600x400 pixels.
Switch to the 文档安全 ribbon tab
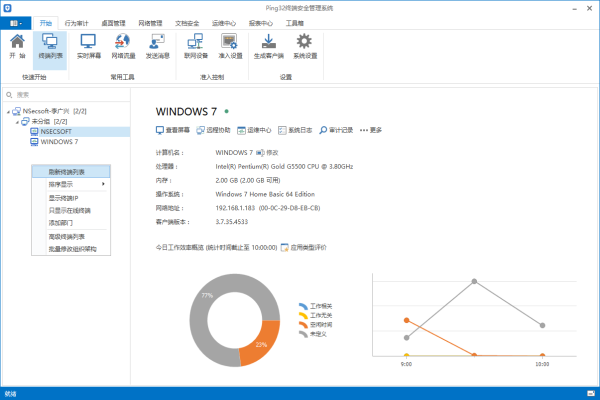click(x=187, y=23)
